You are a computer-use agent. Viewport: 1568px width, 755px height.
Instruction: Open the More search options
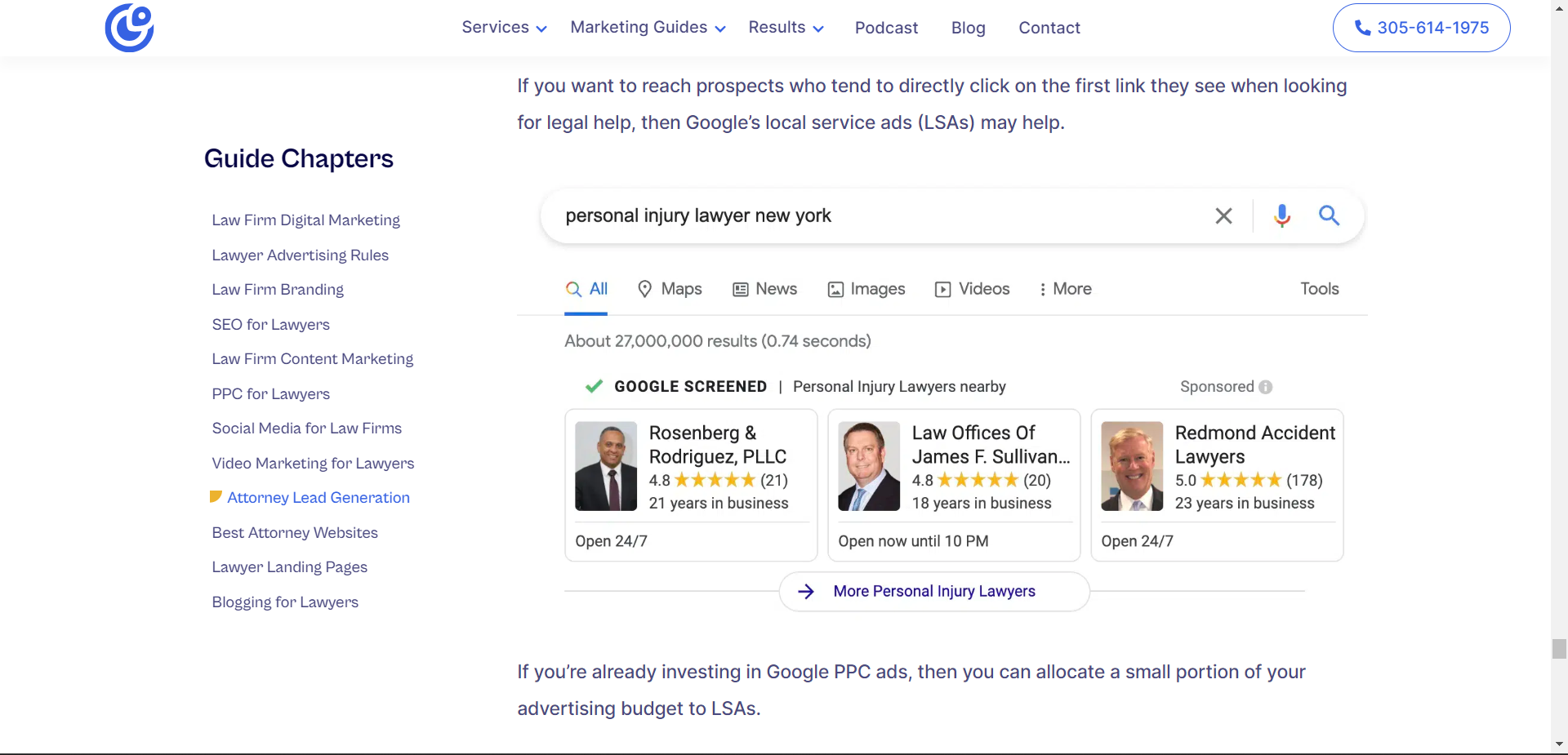point(1065,289)
